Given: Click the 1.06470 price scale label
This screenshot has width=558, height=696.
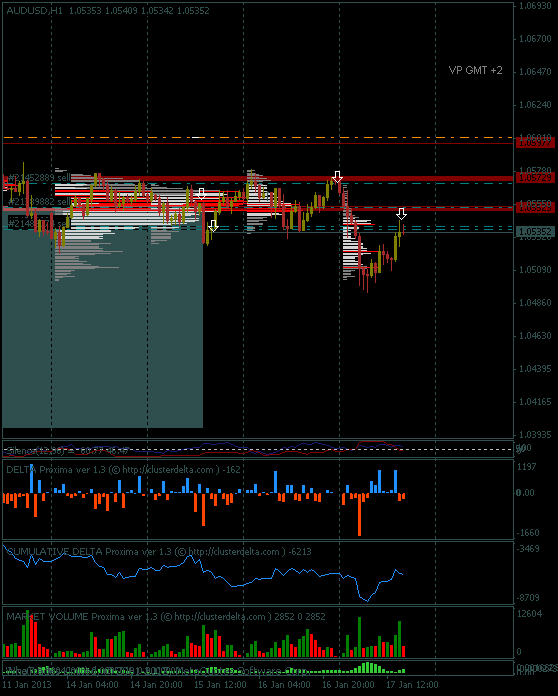Looking at the screenshot, I should 535,71.
